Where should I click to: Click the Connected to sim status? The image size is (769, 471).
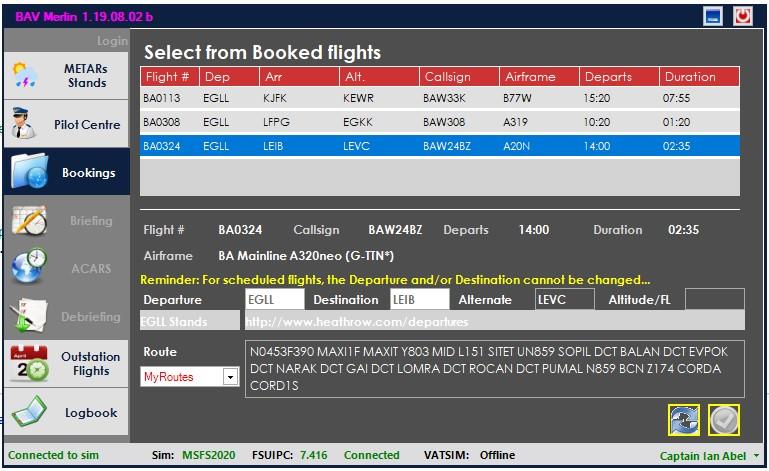tap(53, 455)
